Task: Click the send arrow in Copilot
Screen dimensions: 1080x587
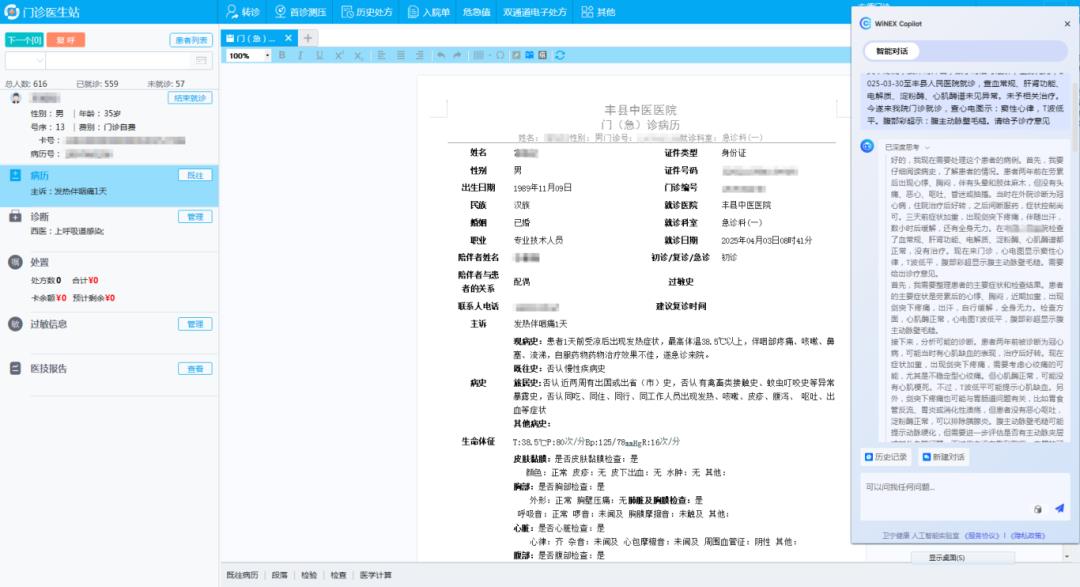Action: coord(1059,508)
